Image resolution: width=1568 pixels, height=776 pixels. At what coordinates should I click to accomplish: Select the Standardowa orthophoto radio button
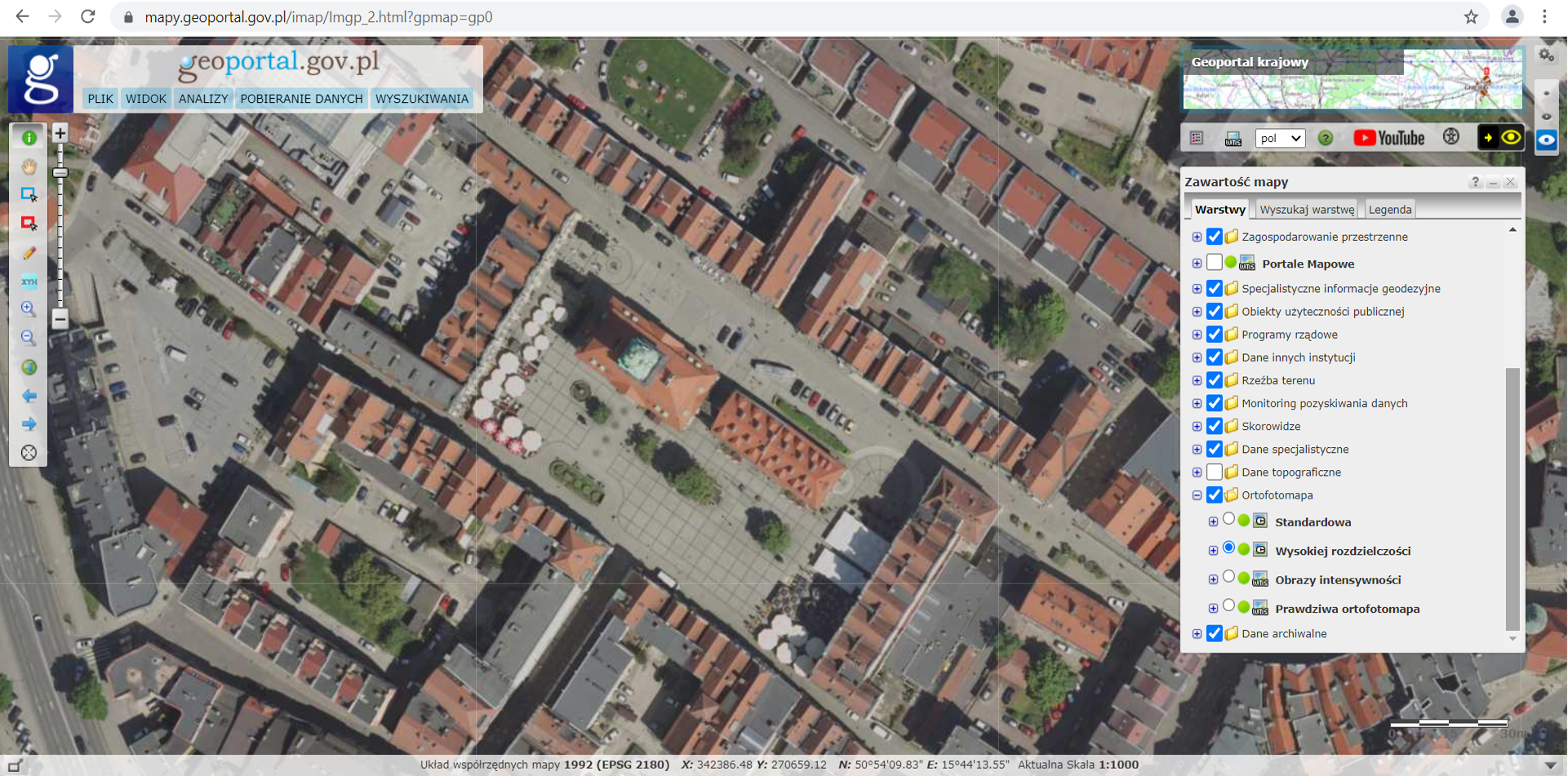coord(1228,520)
